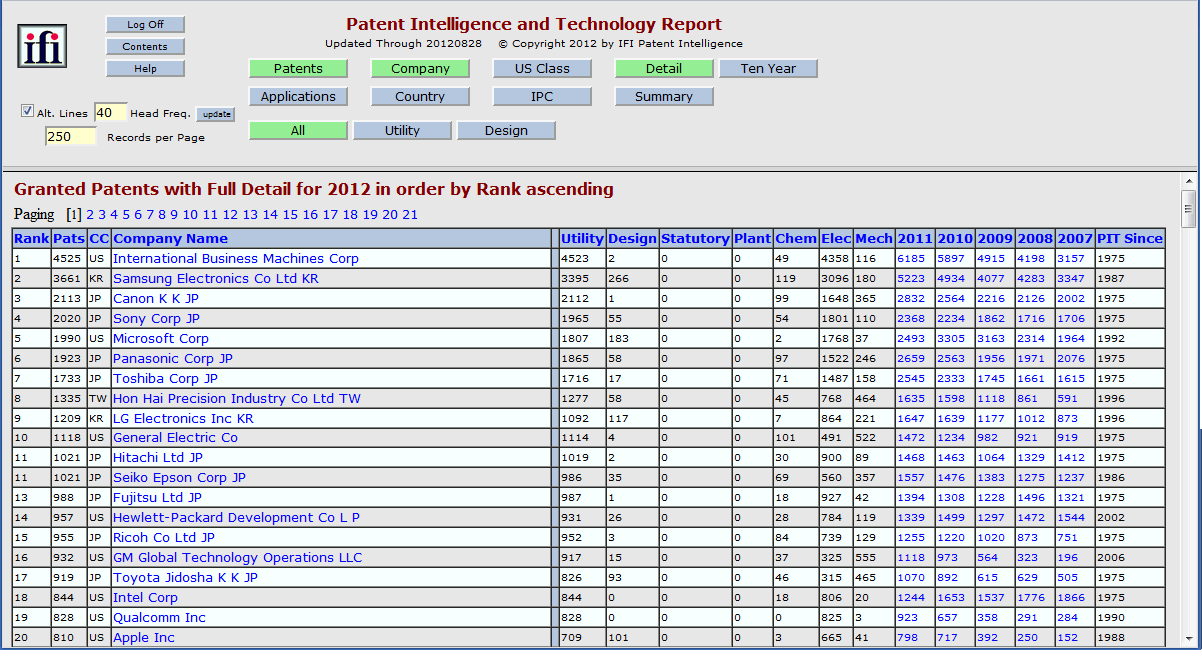
Task: Open Samsung 2010 value 4934
Action: [x=951, y=279]
